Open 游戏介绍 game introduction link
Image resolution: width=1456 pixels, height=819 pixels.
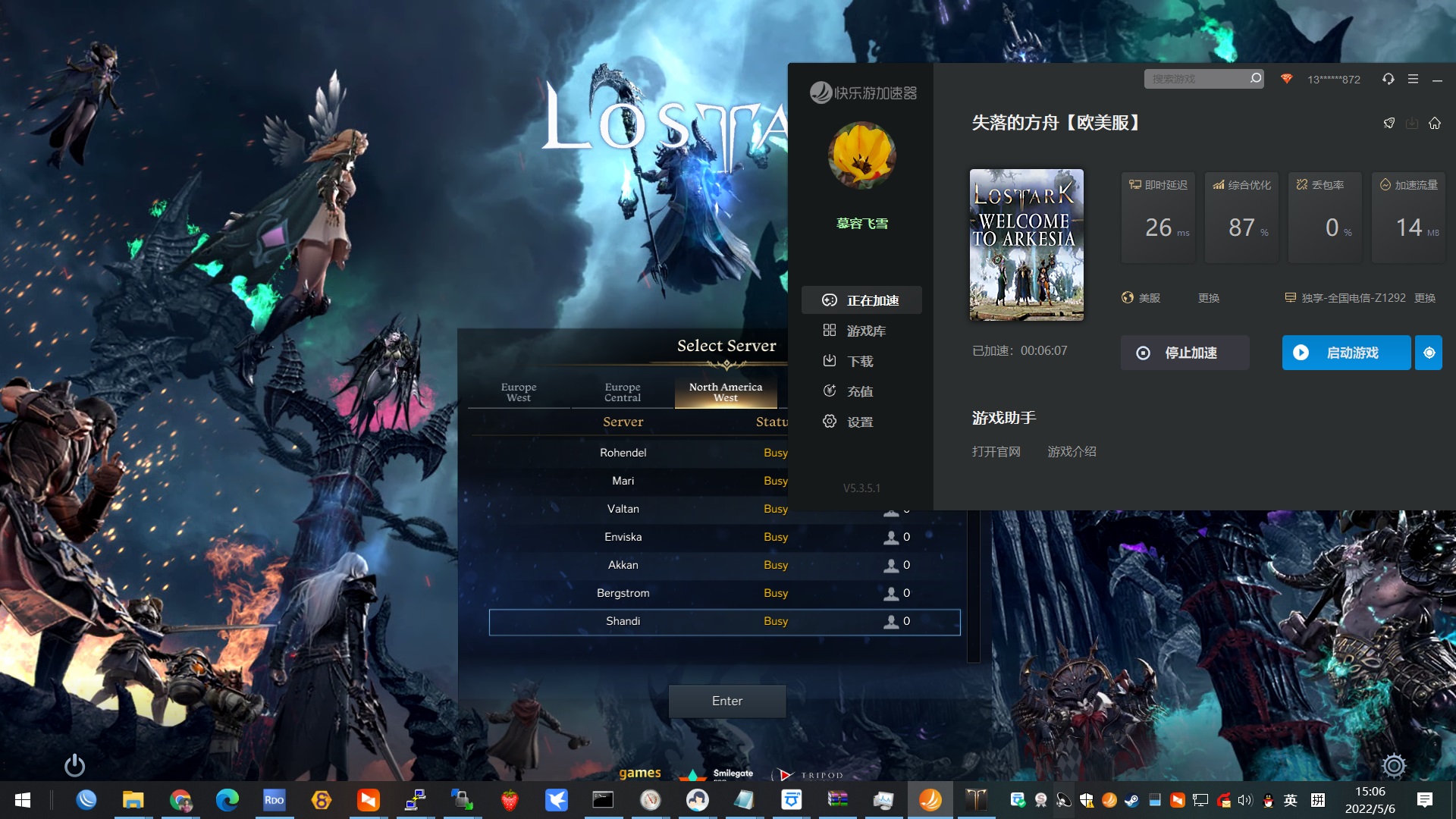(x=1072, y=452)
